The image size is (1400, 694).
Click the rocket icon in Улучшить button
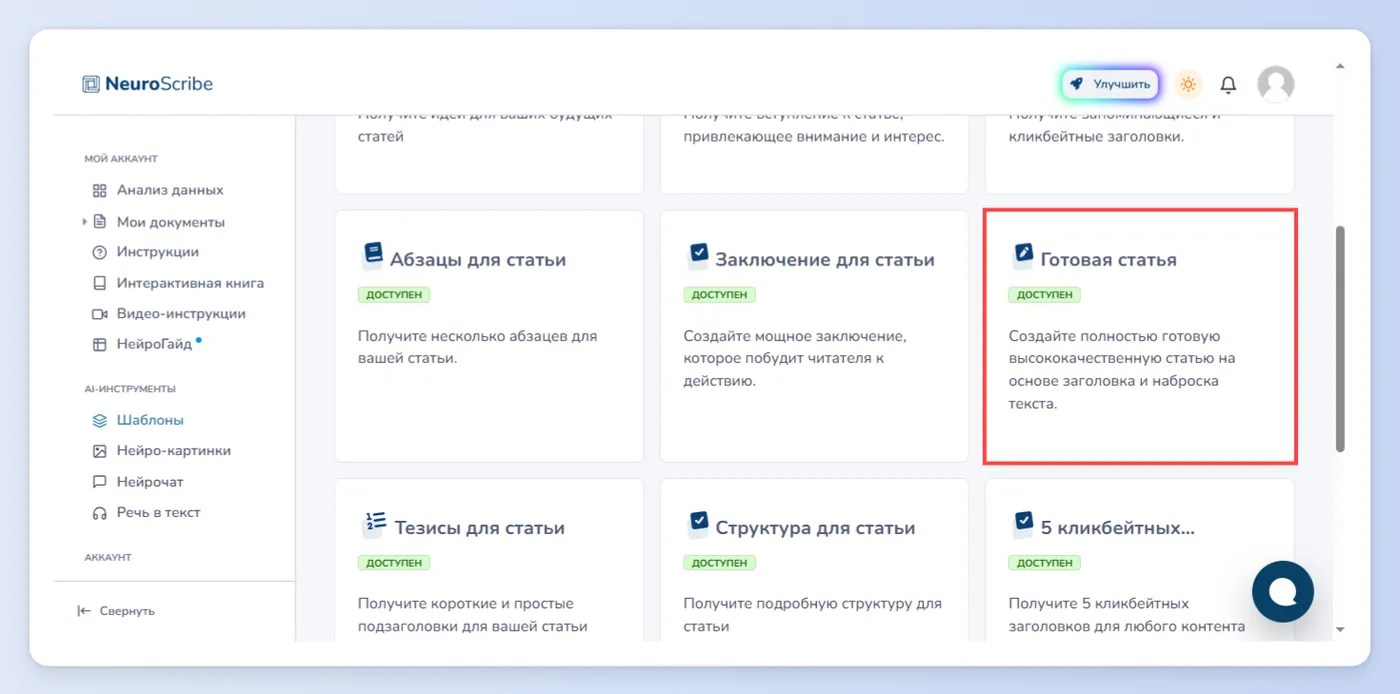coord(1077,85)
